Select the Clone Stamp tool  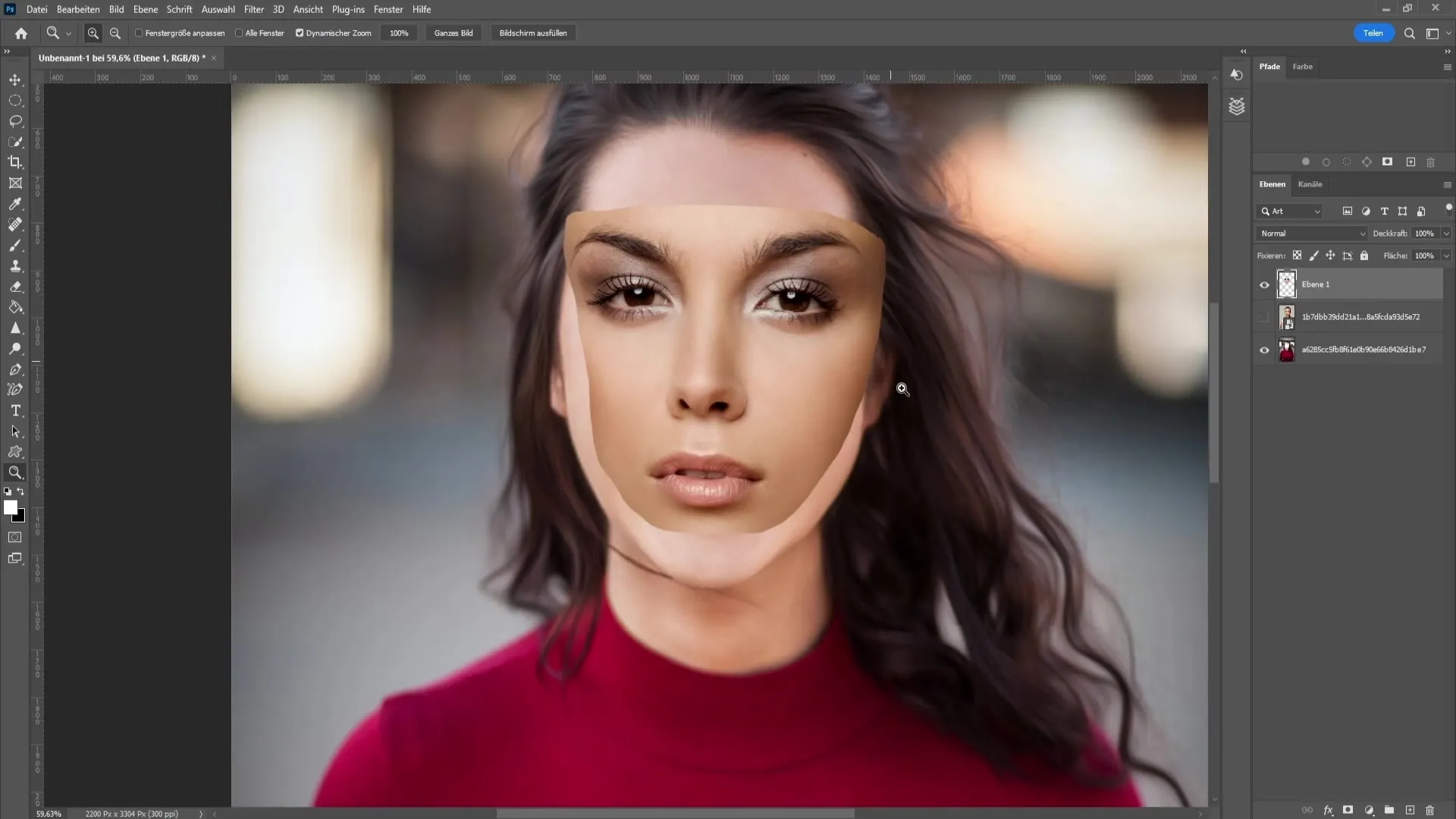(x=15, y=266)
